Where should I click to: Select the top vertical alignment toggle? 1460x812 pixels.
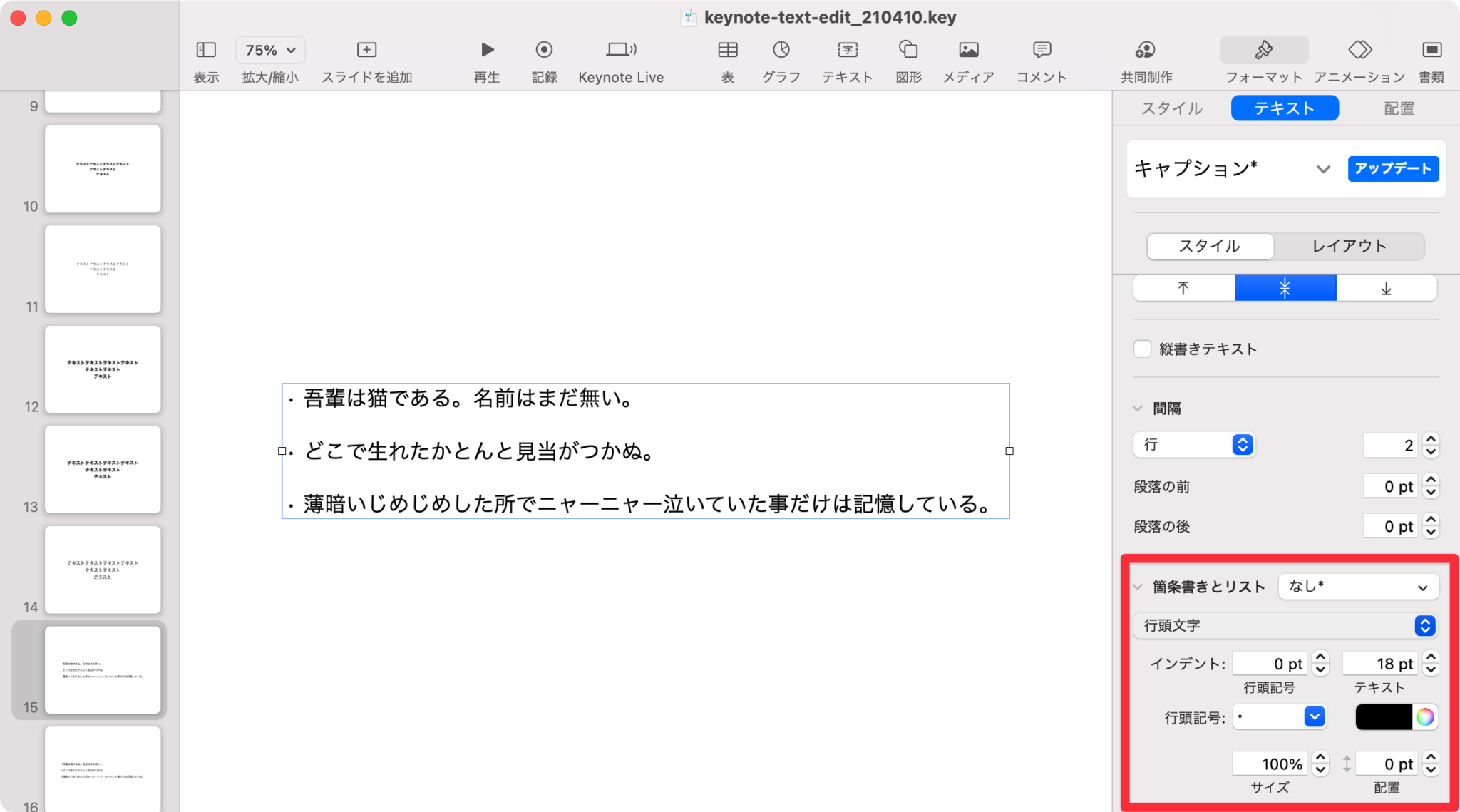coord(1183,288)
